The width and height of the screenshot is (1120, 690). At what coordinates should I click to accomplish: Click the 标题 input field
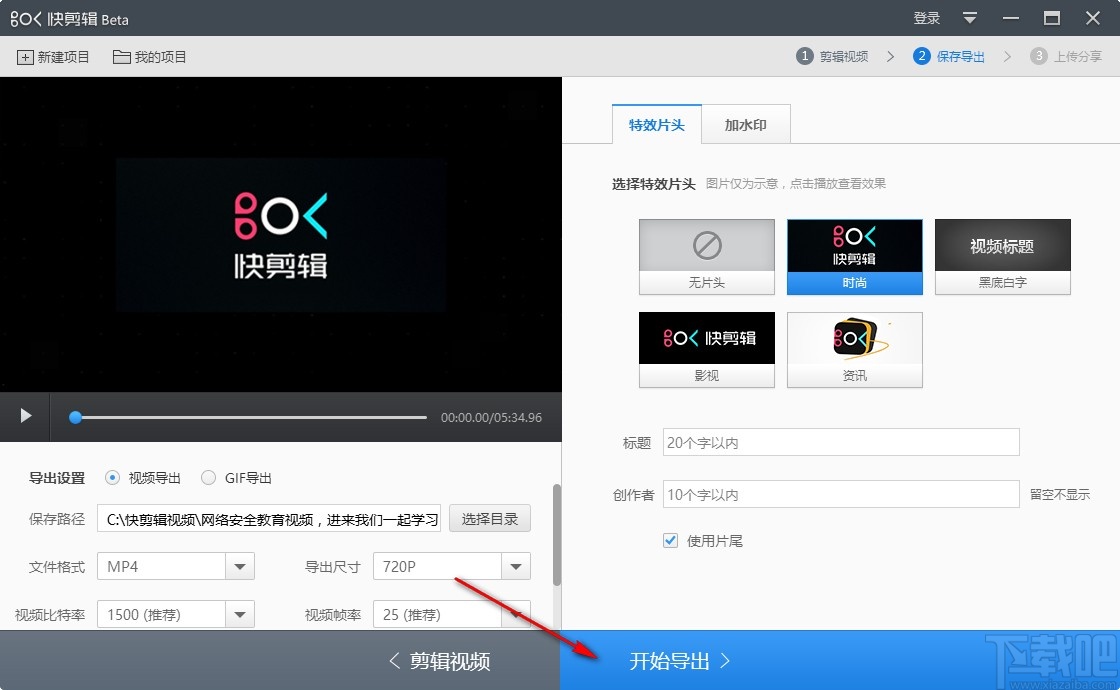841,442
